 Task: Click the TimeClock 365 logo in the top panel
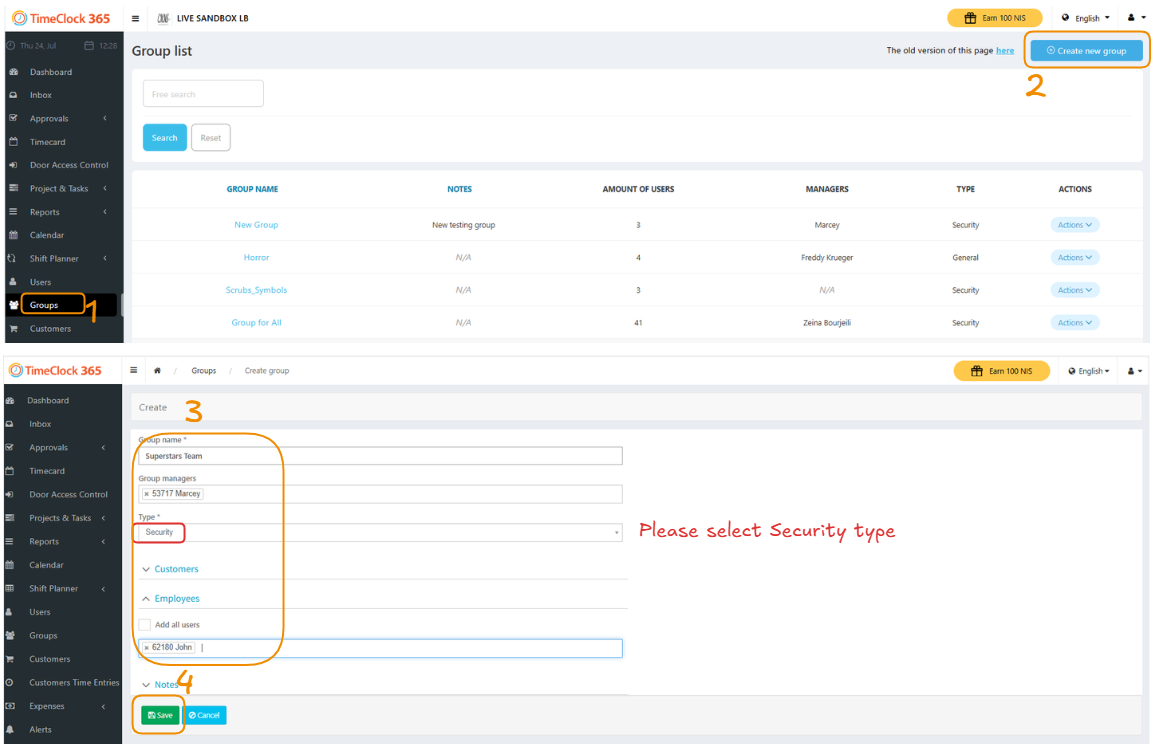tap(61, 18)
